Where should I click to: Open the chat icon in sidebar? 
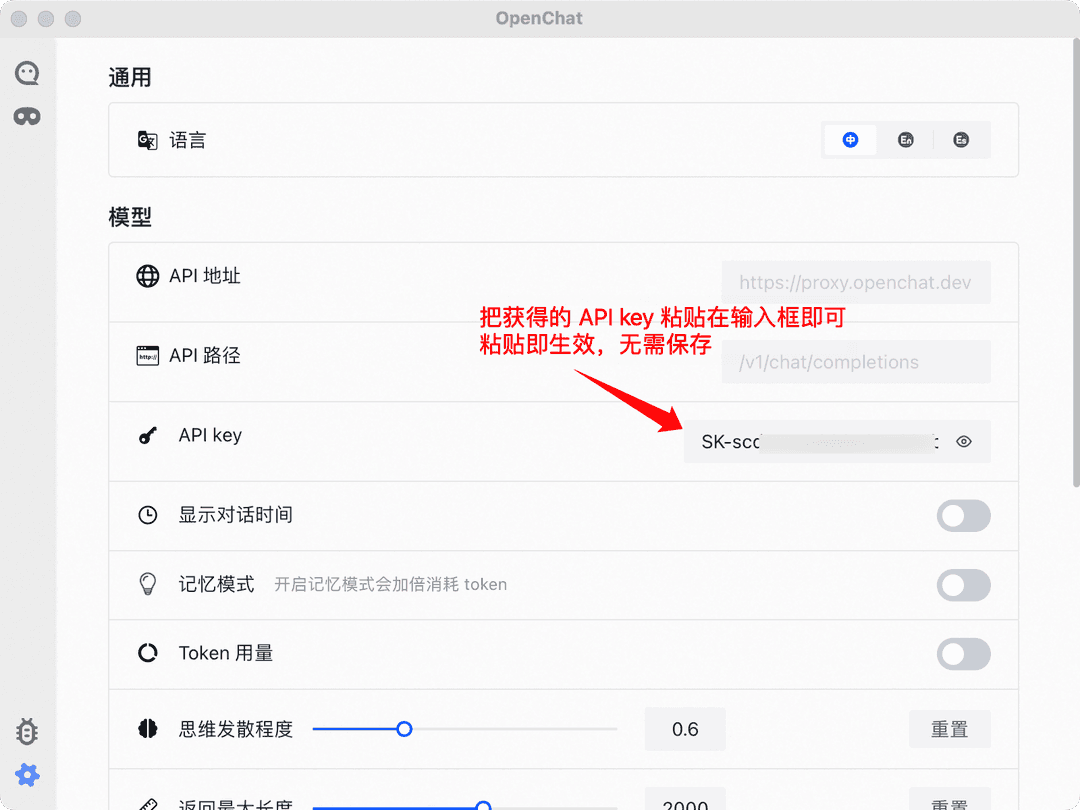click(27, 72)
